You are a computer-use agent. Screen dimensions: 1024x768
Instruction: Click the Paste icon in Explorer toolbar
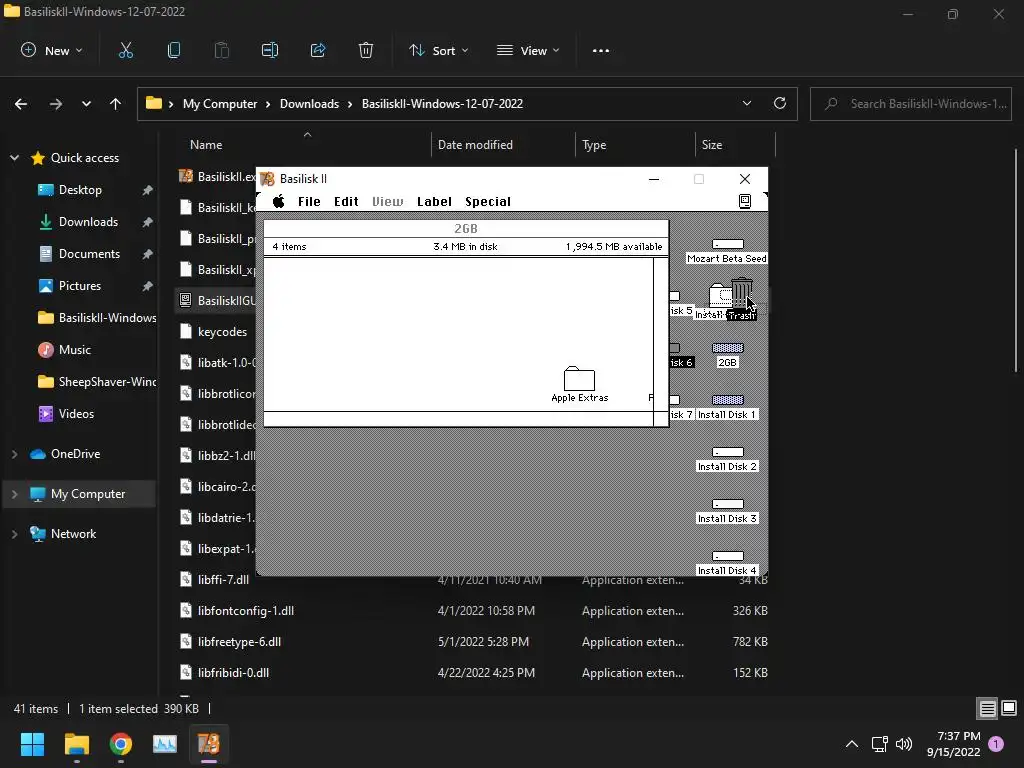click(221, 50)
